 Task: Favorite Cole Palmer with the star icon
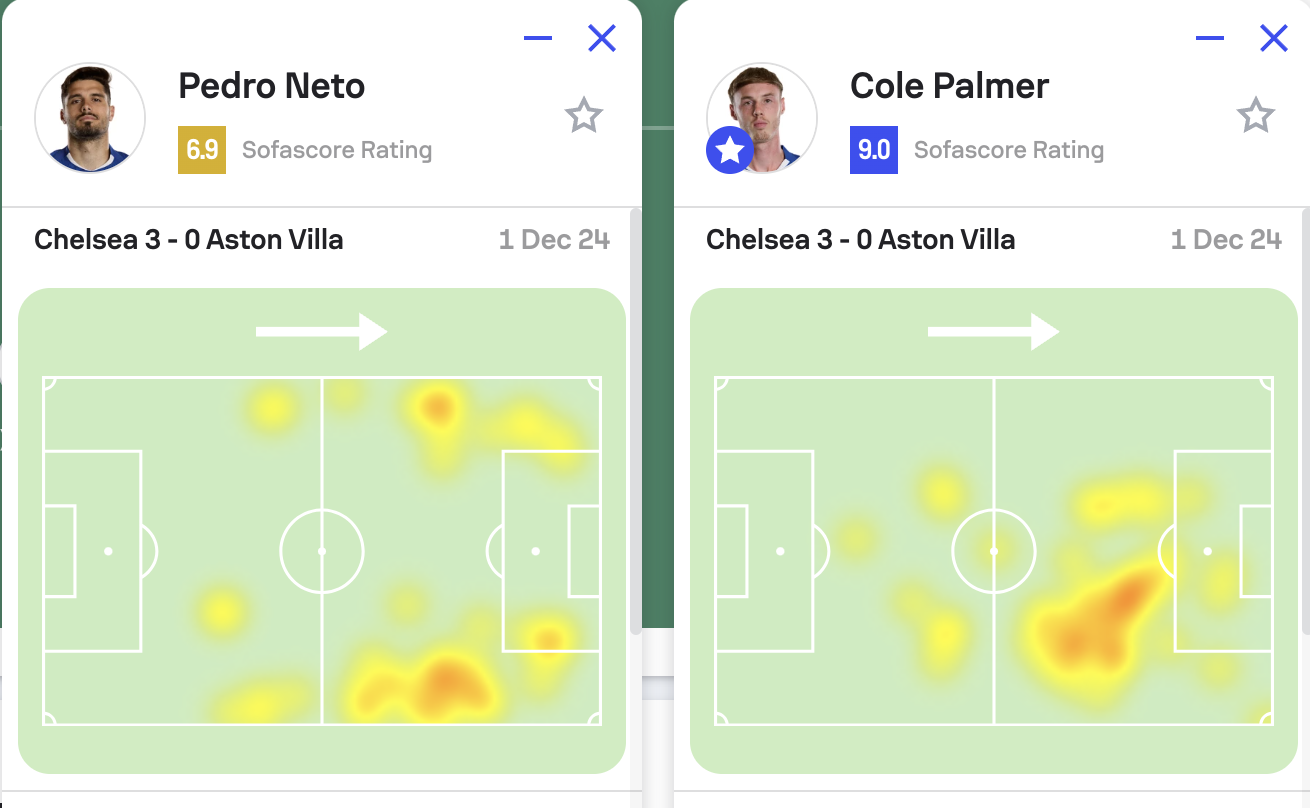1256,116
